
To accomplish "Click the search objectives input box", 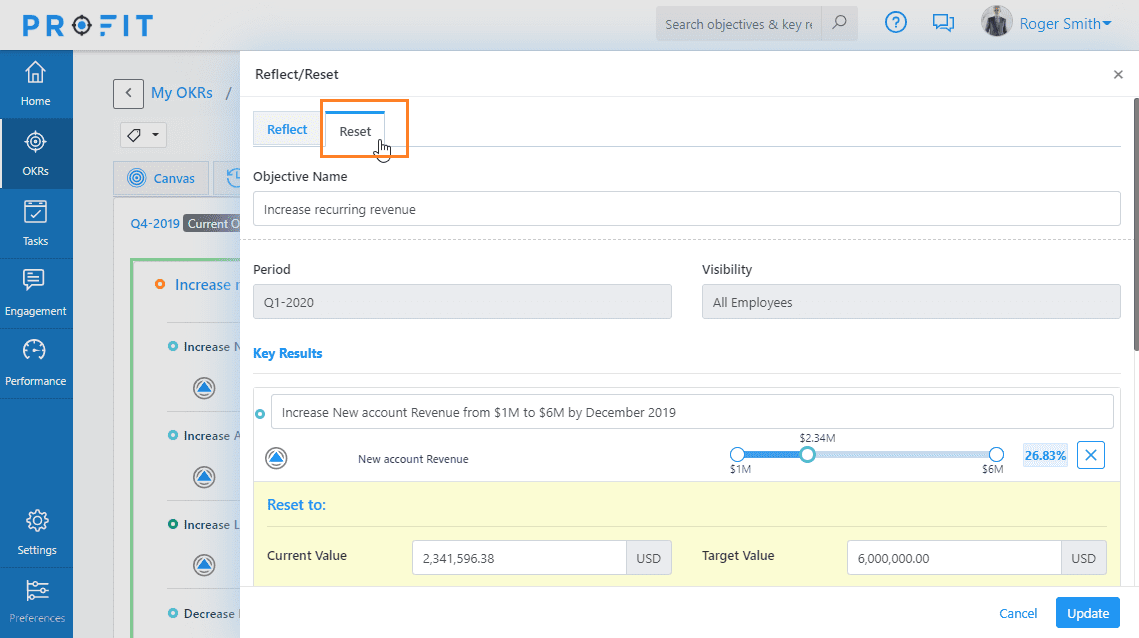I will [739, 24].
